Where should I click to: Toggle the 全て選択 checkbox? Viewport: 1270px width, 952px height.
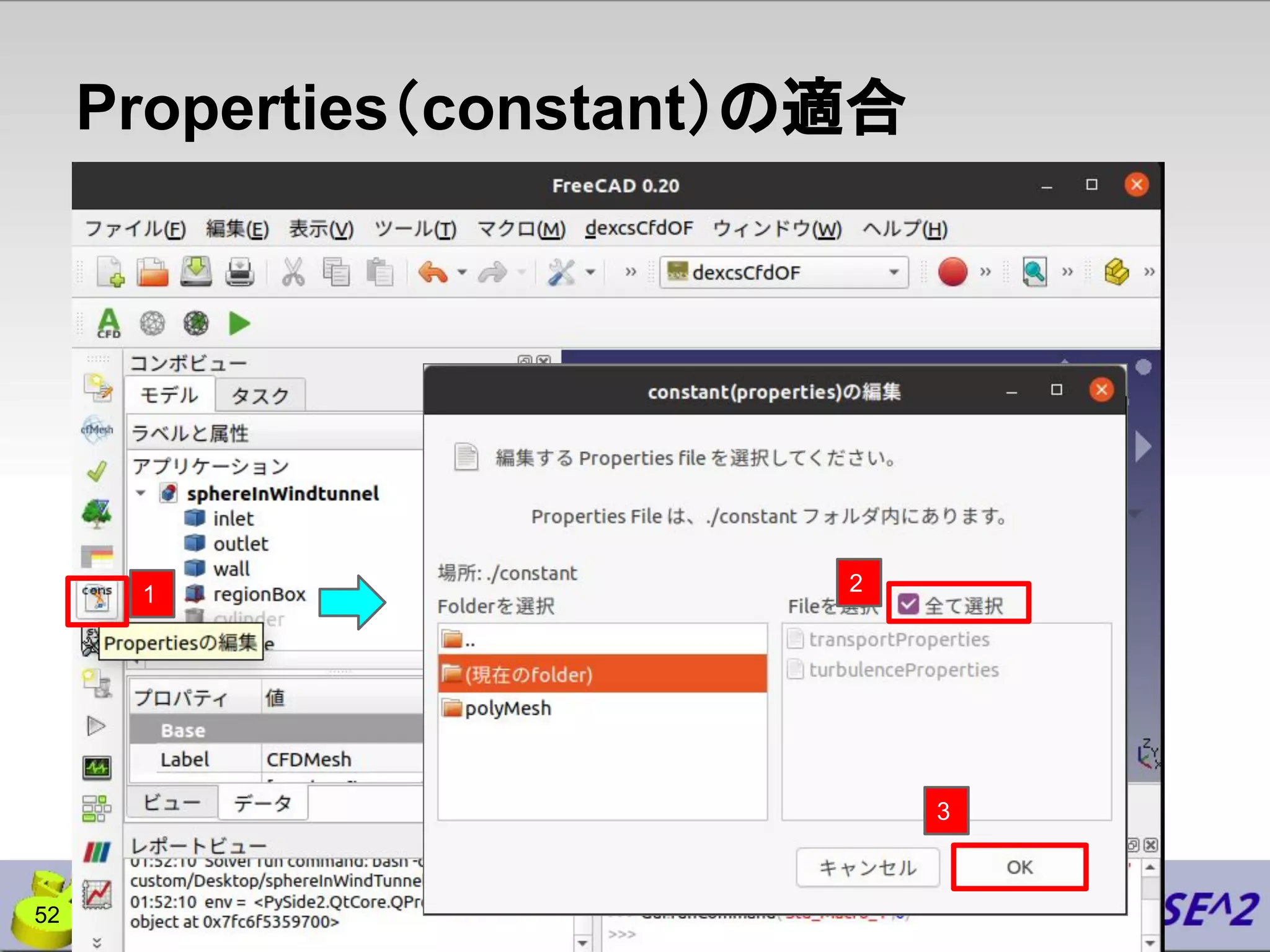(x=908, y=604)
